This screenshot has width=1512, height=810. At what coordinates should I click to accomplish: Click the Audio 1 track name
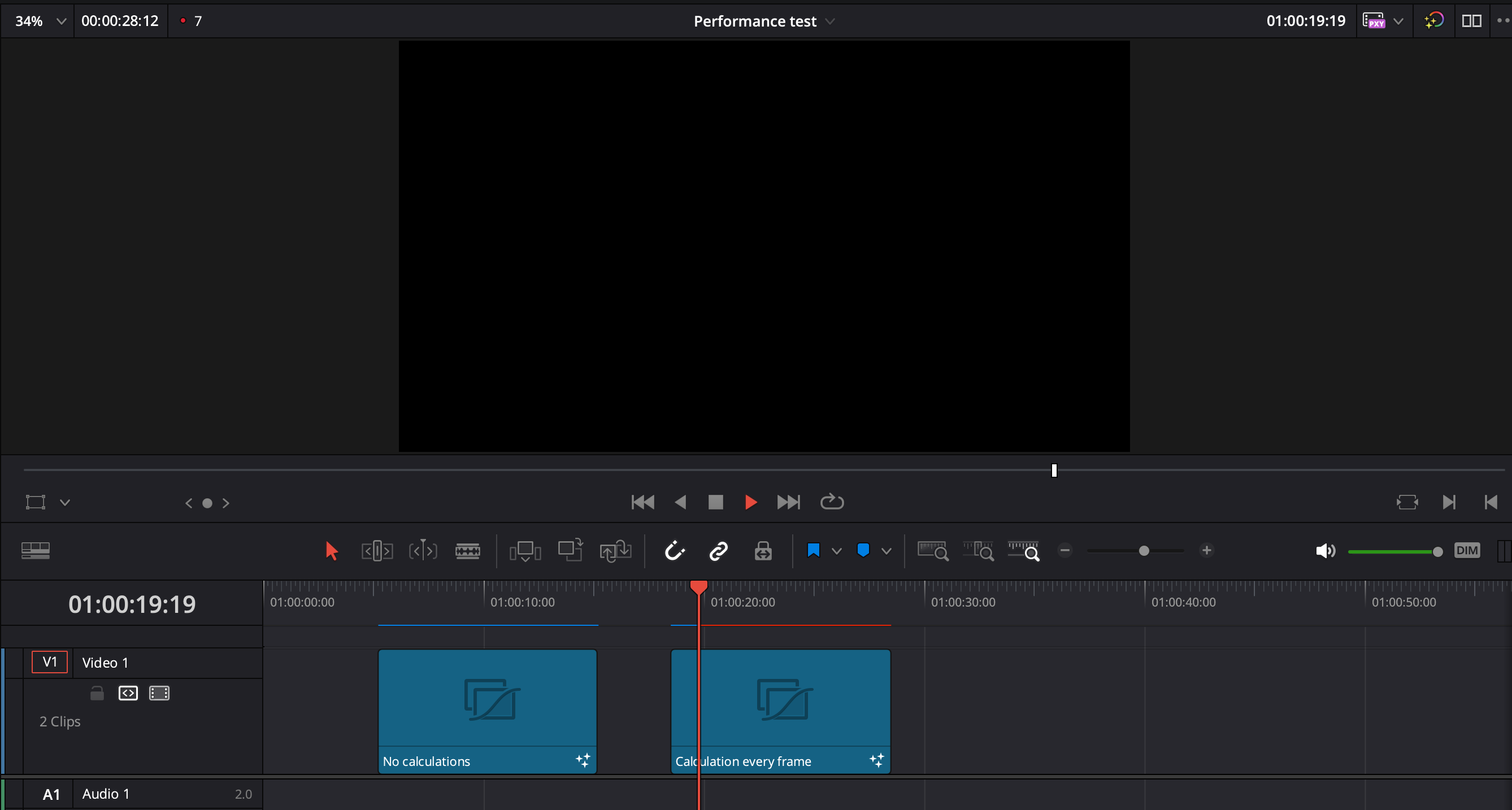coord(106,794)
